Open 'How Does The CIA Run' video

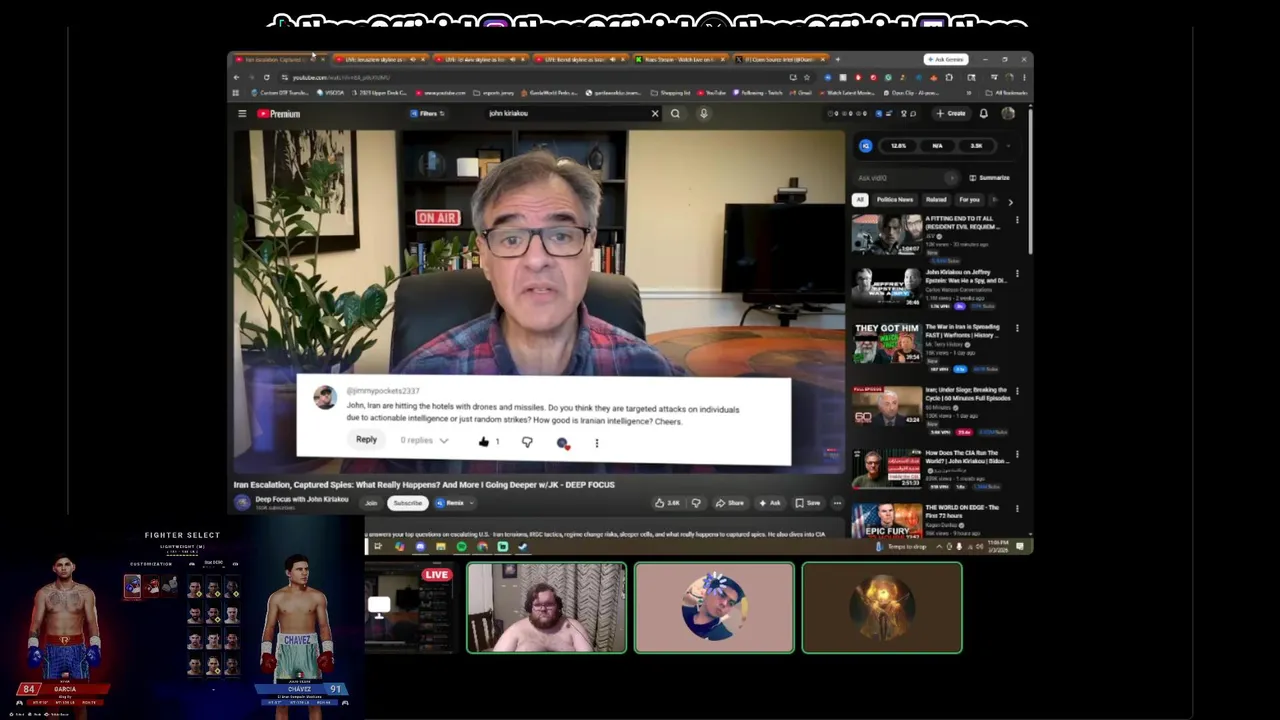pyautogui.click(x=887, y=468)
